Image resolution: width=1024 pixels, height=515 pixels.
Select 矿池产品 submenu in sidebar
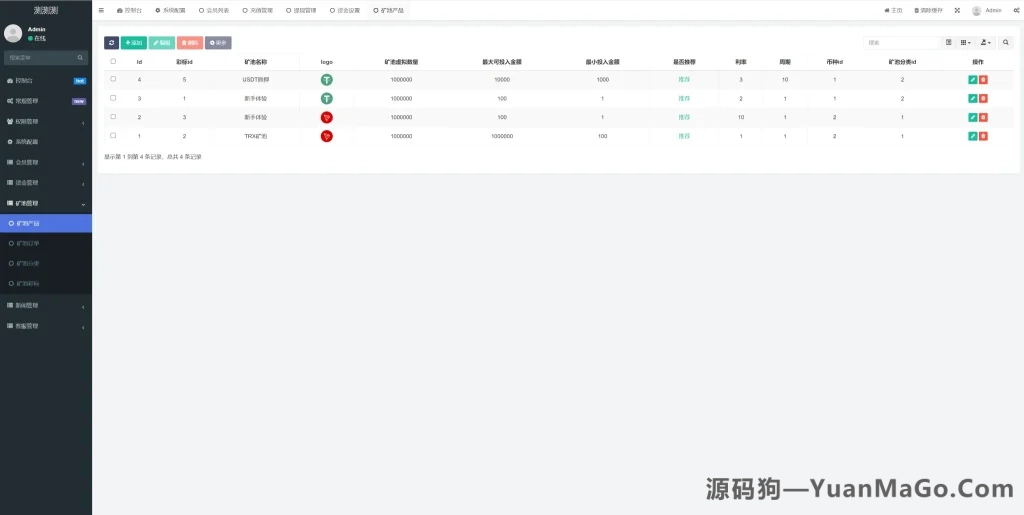point(46,223)
